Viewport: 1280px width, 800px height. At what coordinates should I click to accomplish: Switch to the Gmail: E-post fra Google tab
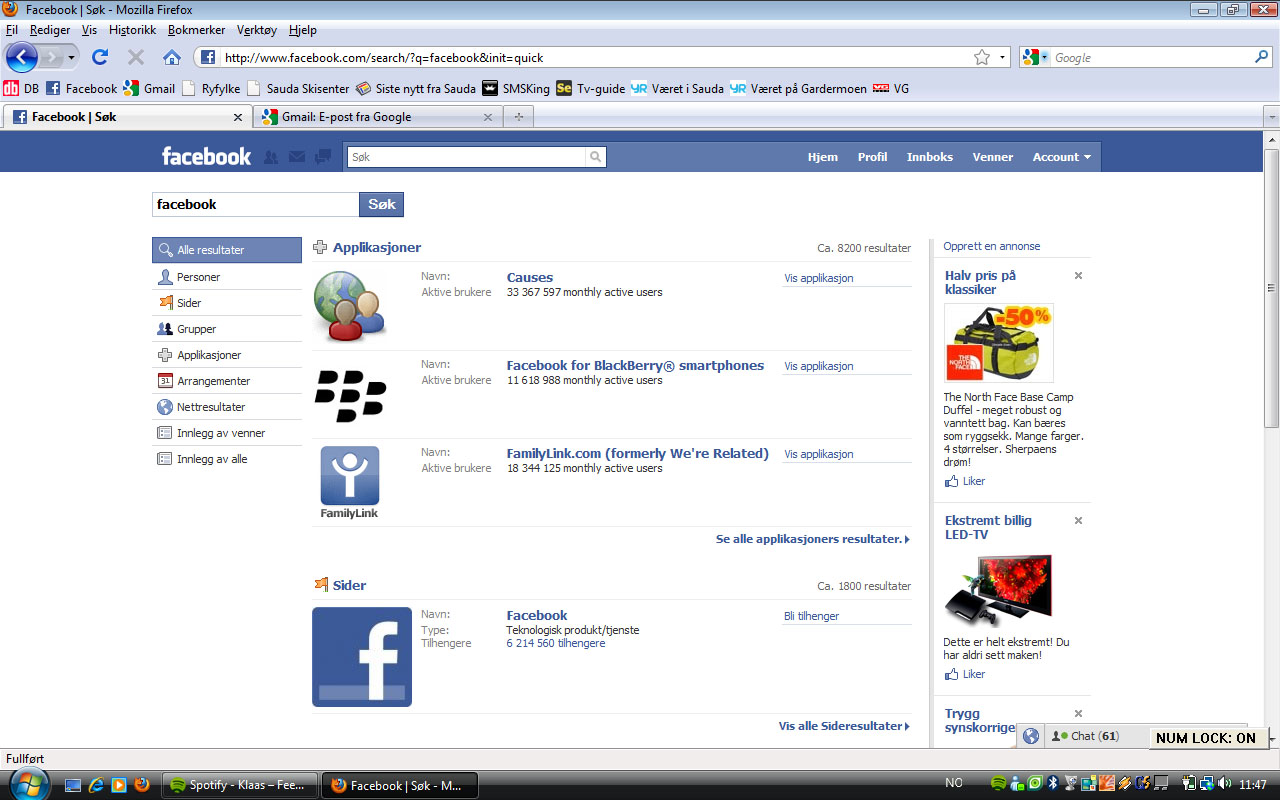point(377,117)
